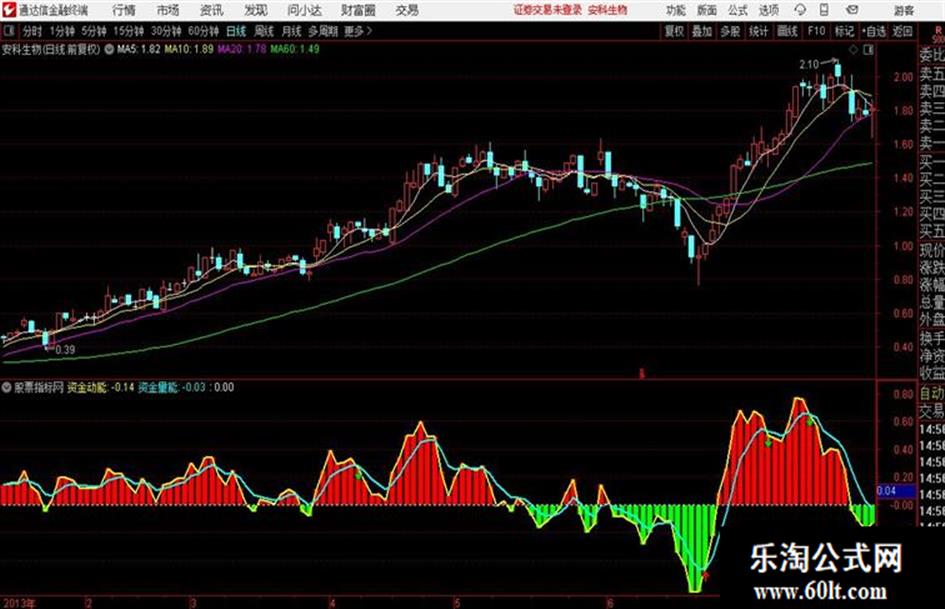Viewport: 945px width, 609px height.
Task: Click the 复权 toolbar button
Action: point(674,31)
